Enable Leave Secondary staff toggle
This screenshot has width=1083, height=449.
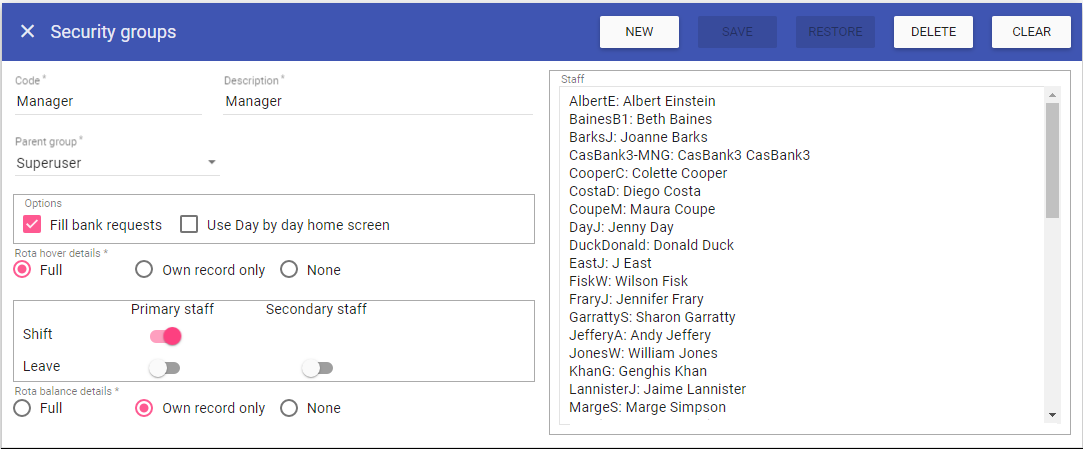point(317,368)
